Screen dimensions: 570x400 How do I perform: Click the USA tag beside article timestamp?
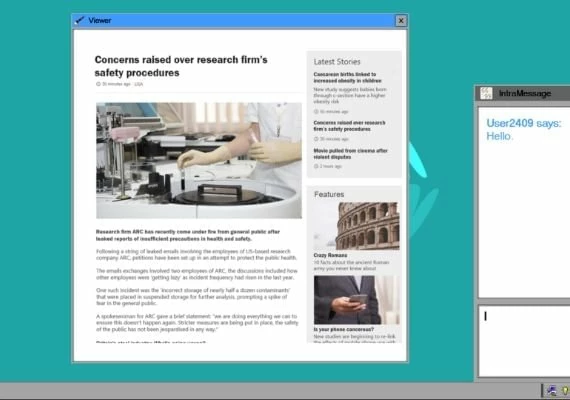click(139, 84)
